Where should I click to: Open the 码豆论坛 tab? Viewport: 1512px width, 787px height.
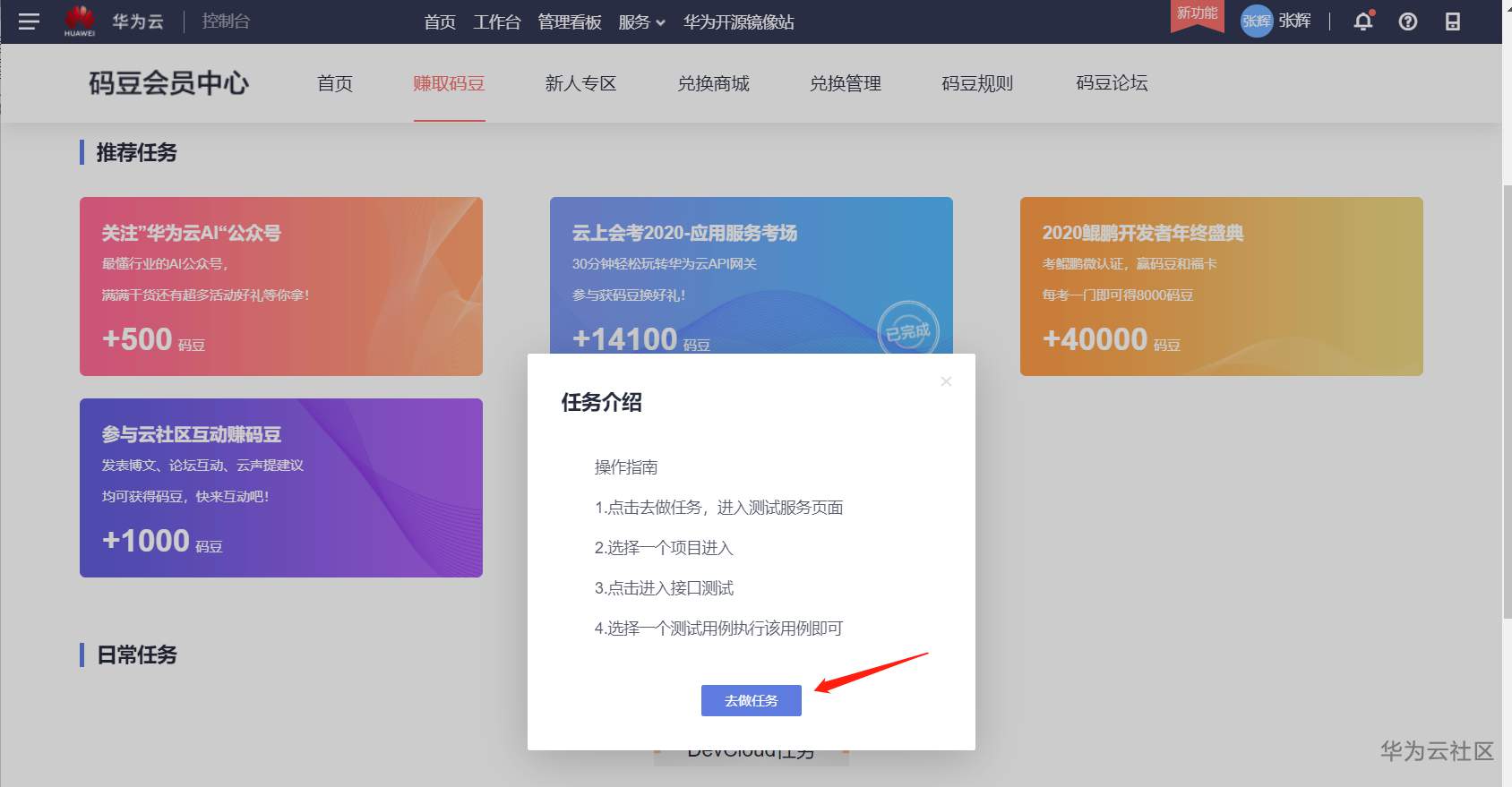coord(1112,83)
